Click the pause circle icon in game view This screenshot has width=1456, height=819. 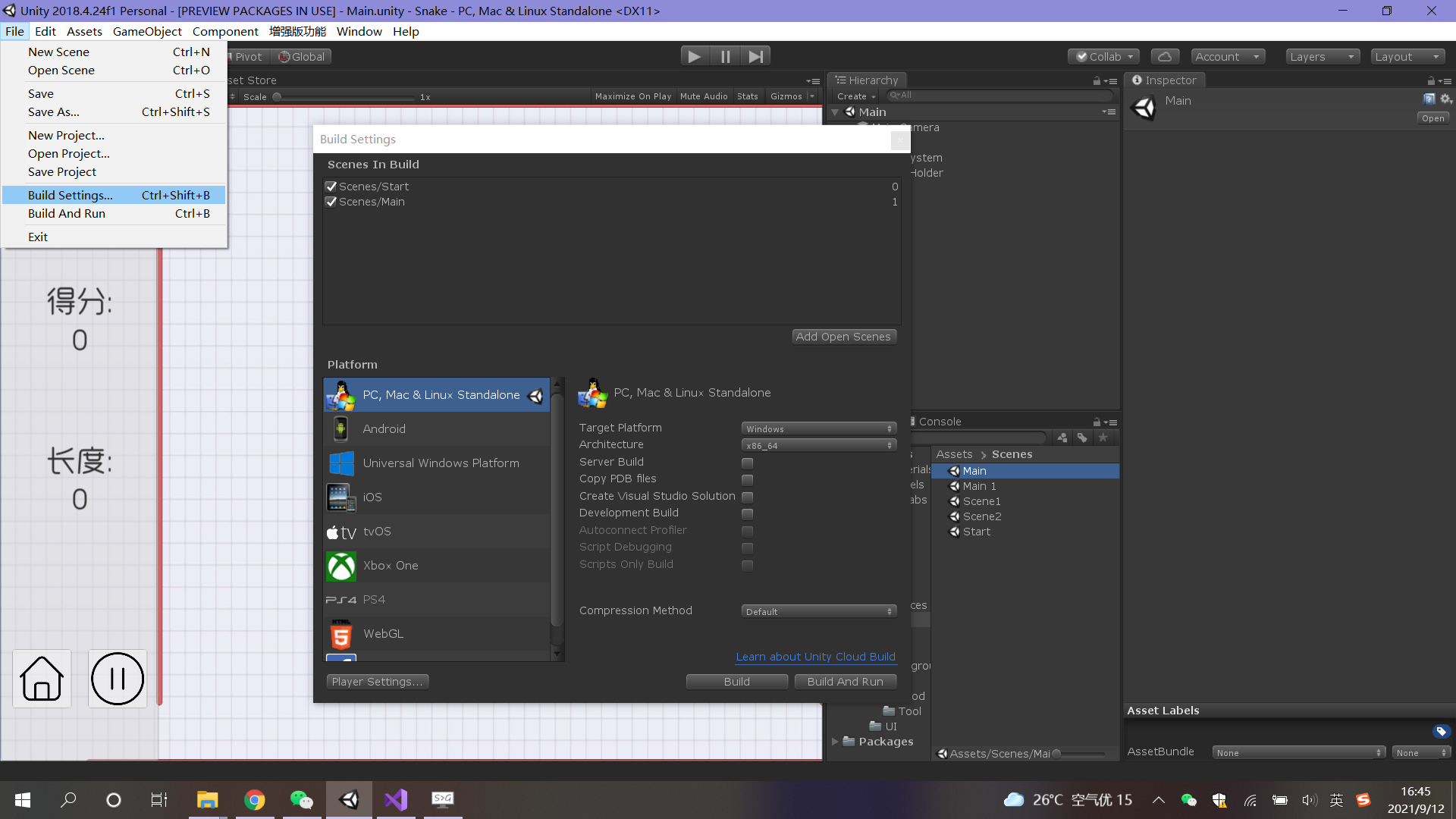coord(117,679)
